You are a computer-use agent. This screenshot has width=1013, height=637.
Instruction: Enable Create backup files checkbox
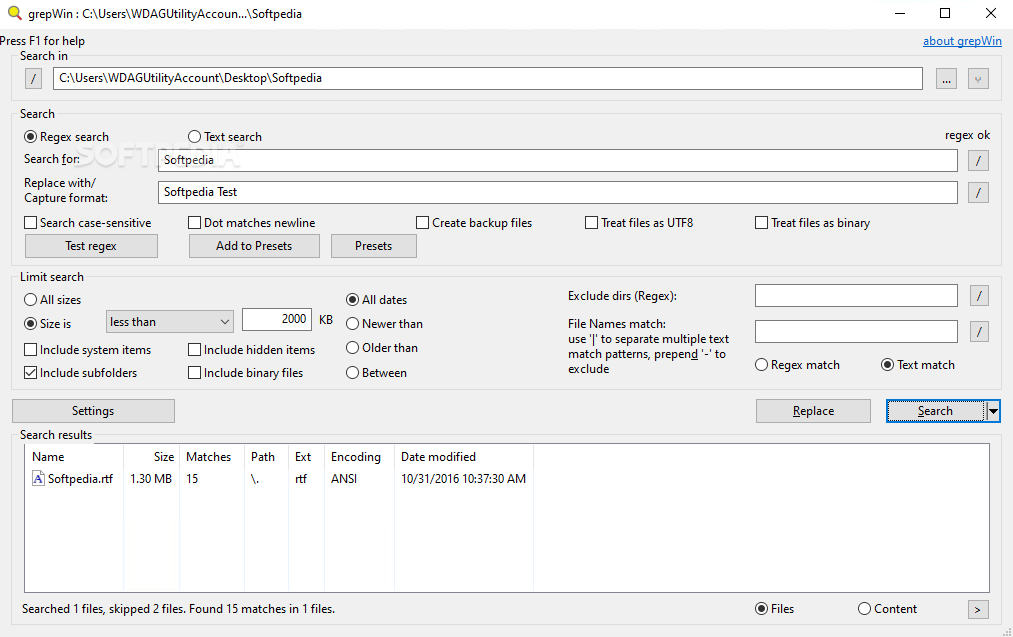(423, 223)
